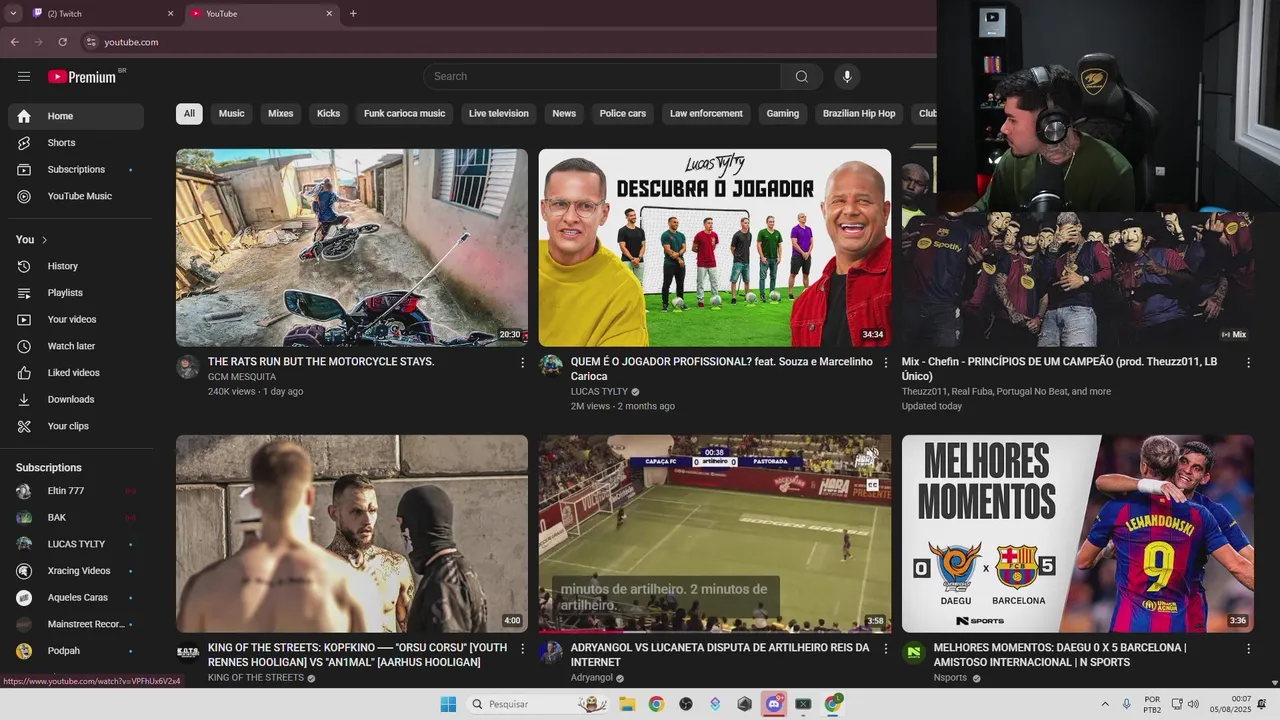1280x720 pixels.
Task: Open Mainstreet Records subscription
Action: click(76, 624)
